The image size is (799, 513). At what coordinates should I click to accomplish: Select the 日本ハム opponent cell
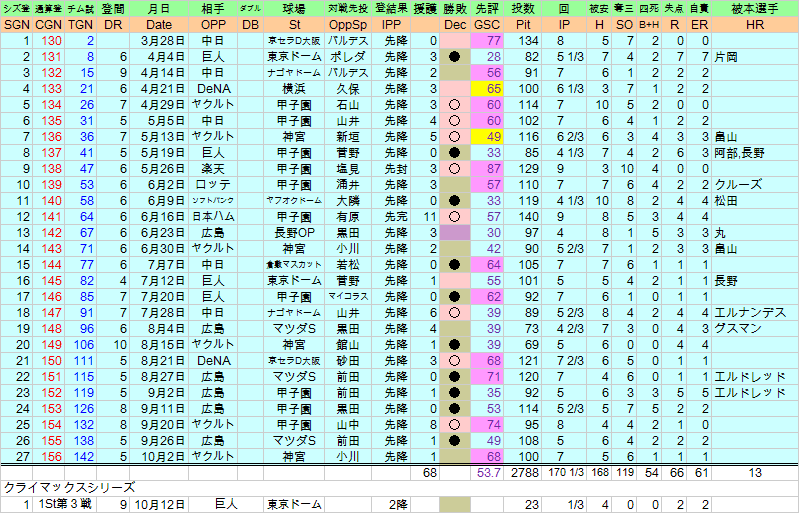(x=212, y=217)
